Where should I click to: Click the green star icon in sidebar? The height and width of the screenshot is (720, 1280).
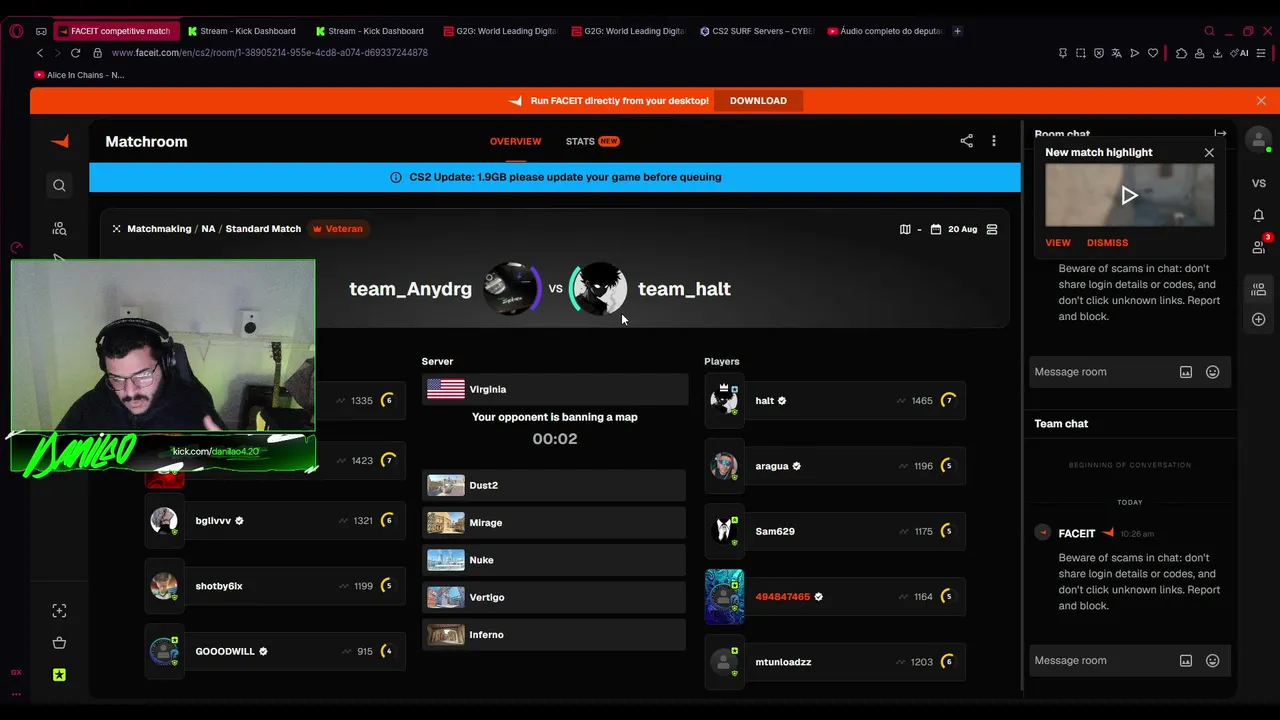pos(59,675)
